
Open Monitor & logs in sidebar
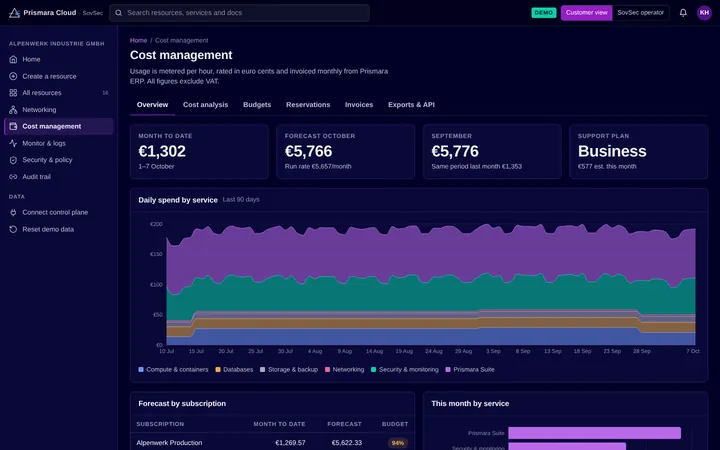59,143
